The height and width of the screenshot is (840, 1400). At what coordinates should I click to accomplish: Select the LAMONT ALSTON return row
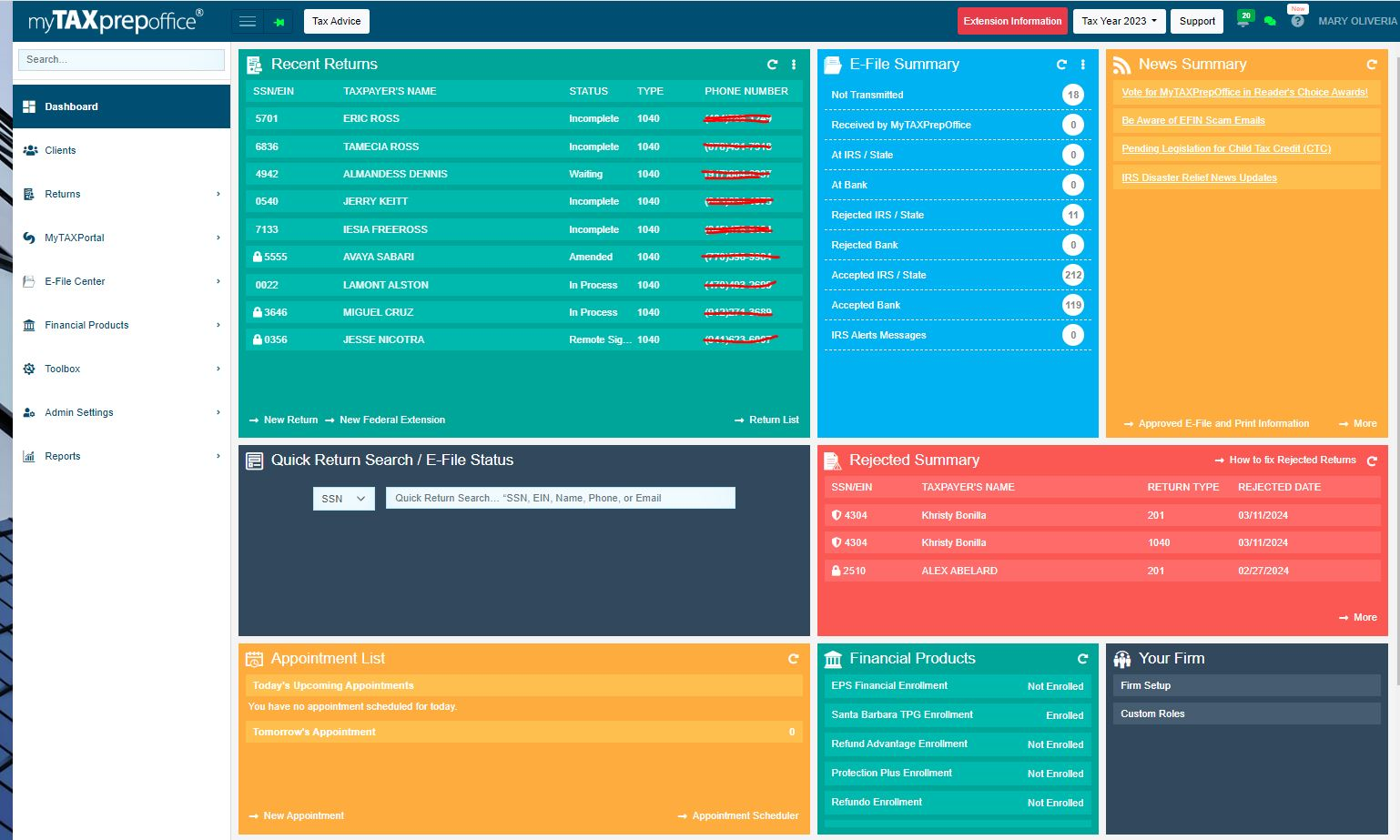(x=524, y=285)
